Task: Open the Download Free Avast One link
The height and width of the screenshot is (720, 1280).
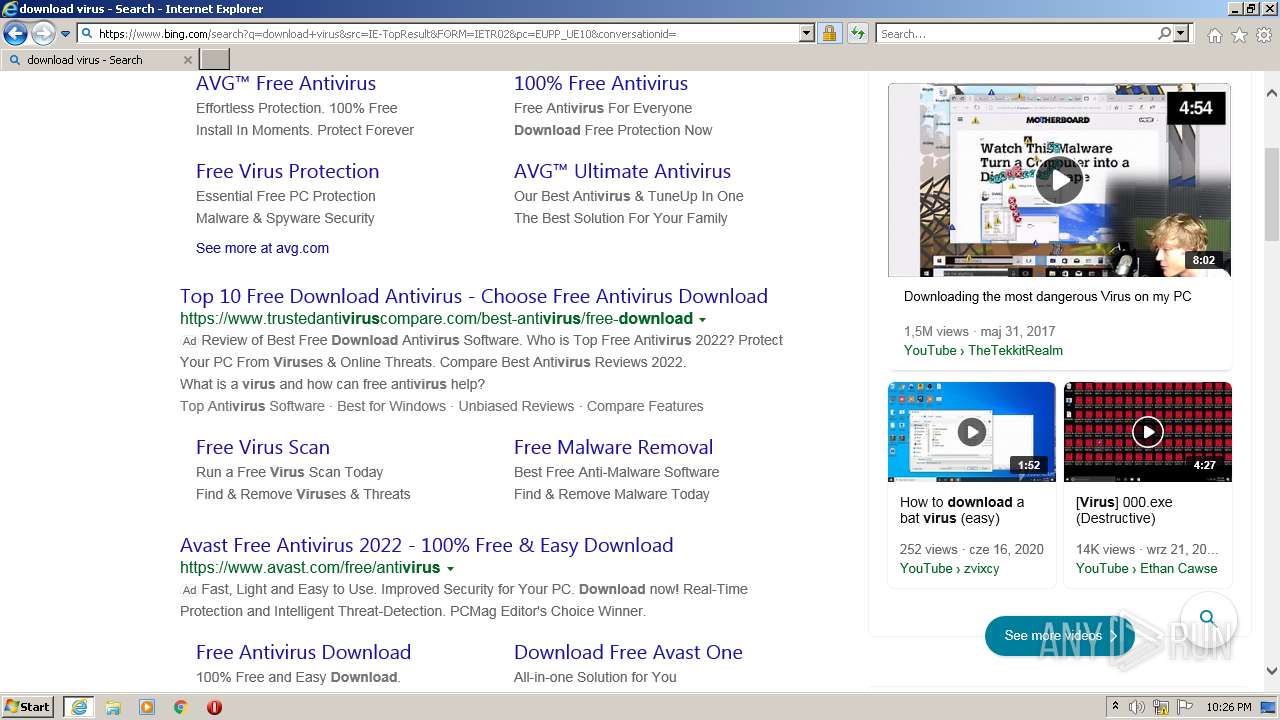Action: pyautogui.click(x=628, y=652)
